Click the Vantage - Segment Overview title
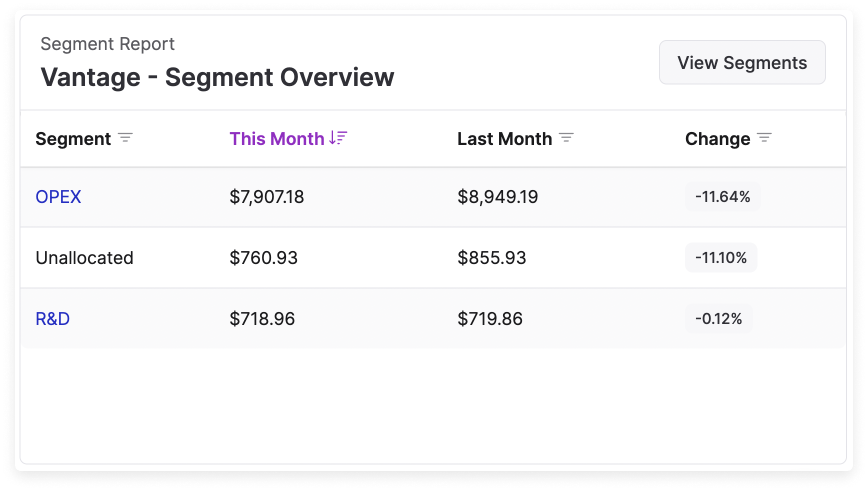868x491 pixels. point(217,77)
